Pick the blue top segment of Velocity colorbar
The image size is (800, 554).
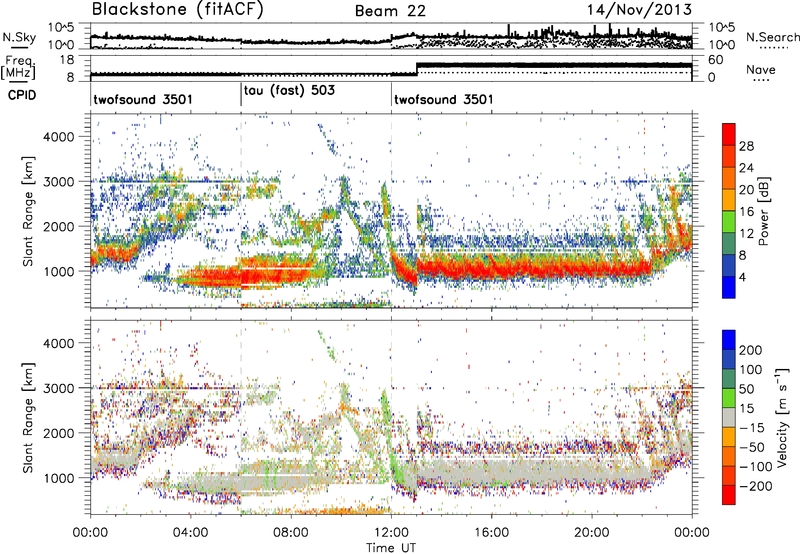pos(729,340)
